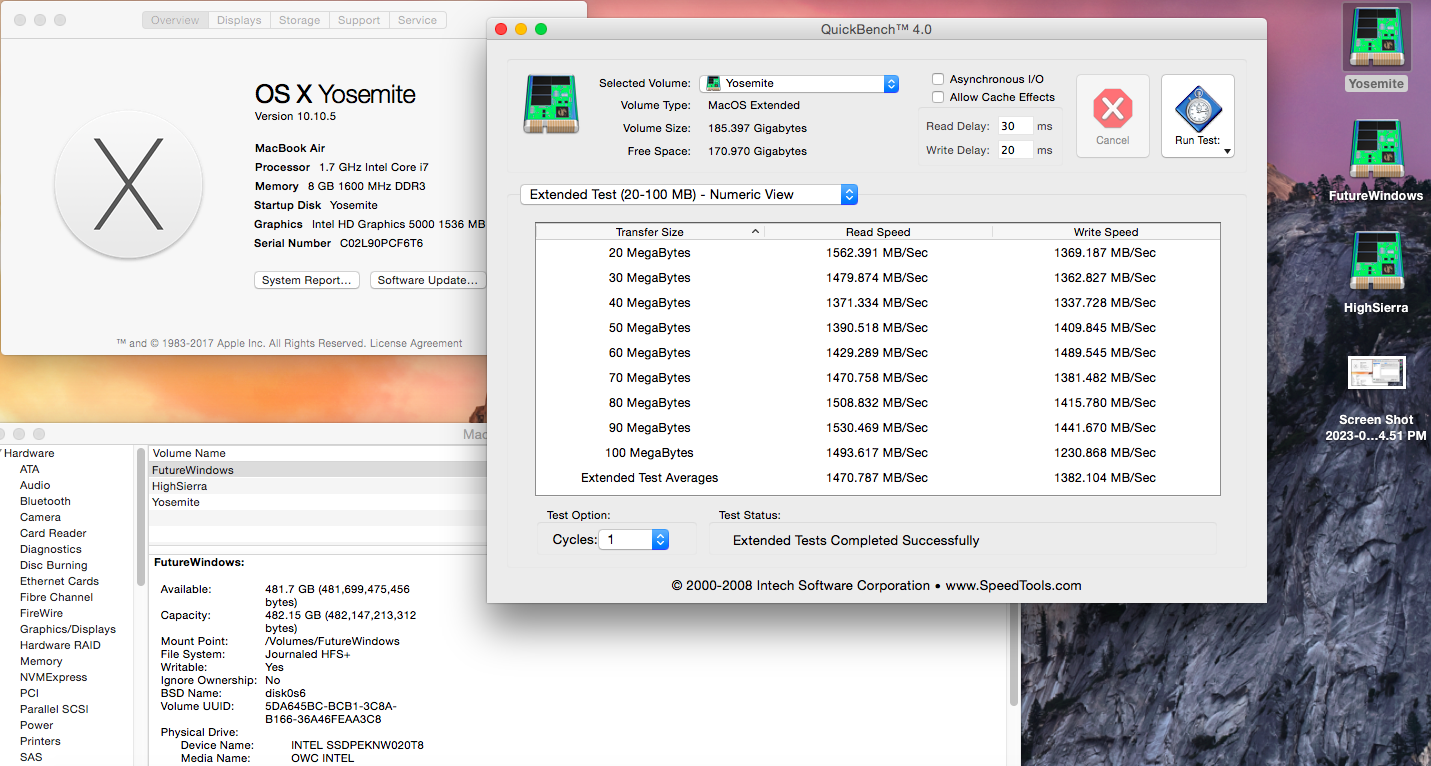Select Disc Burning in the sidebar
Screen dimensions: 1431x766
pyautogui.click(x=54, y=565)
